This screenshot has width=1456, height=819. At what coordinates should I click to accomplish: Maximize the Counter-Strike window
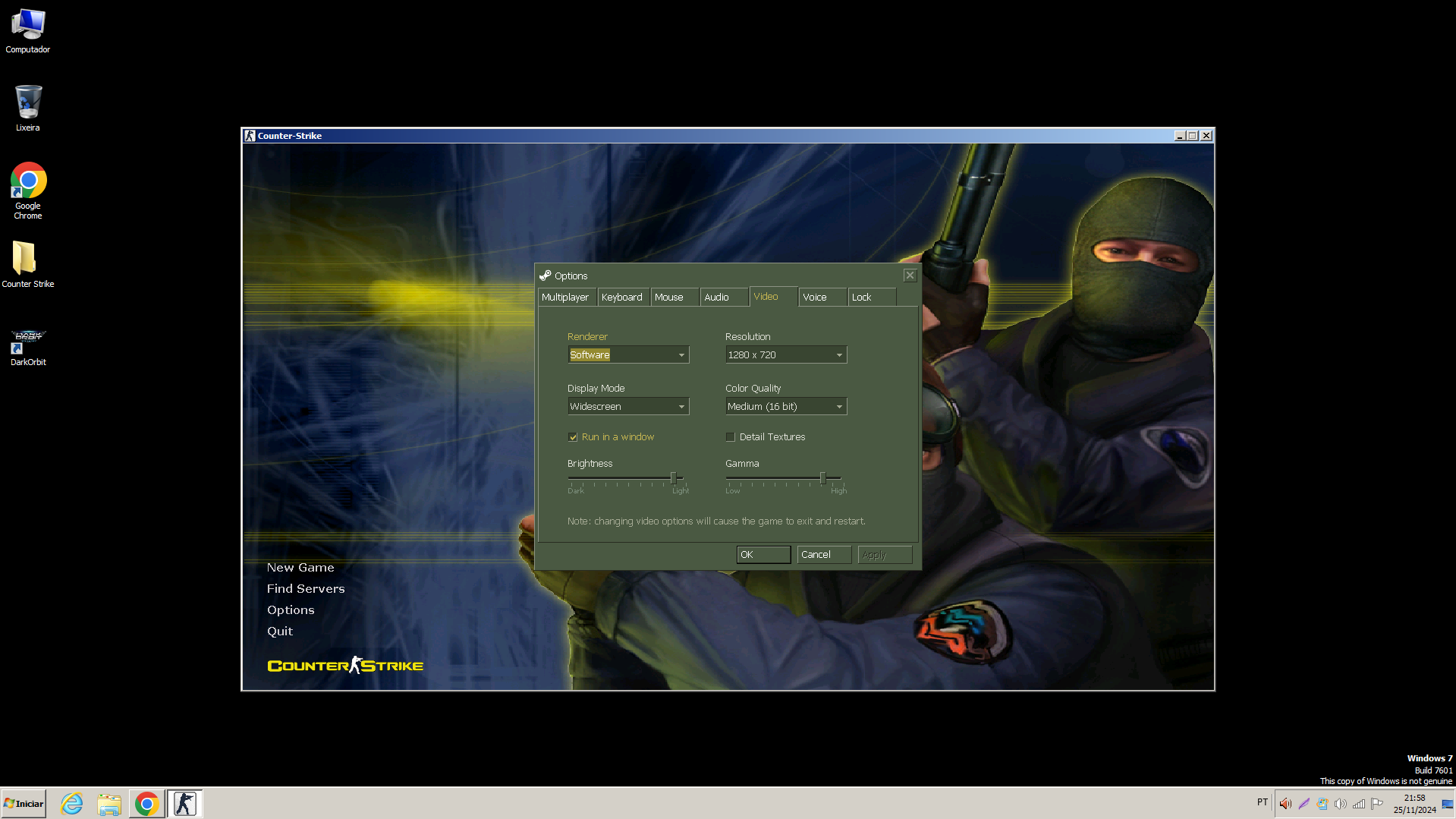click(x=1193, y=136)
